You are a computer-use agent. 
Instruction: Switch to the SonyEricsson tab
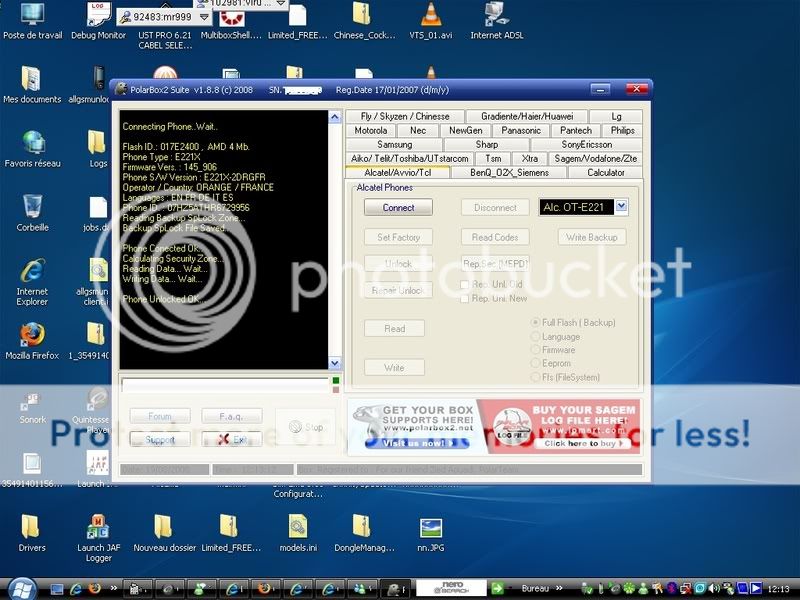pyautogui.click(x=586, y=144)
